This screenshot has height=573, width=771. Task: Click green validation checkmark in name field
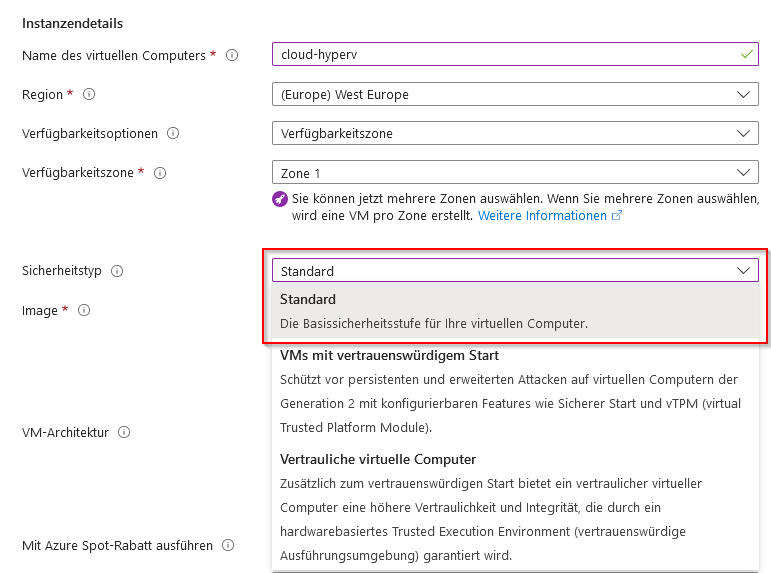[x=746, y=55]
